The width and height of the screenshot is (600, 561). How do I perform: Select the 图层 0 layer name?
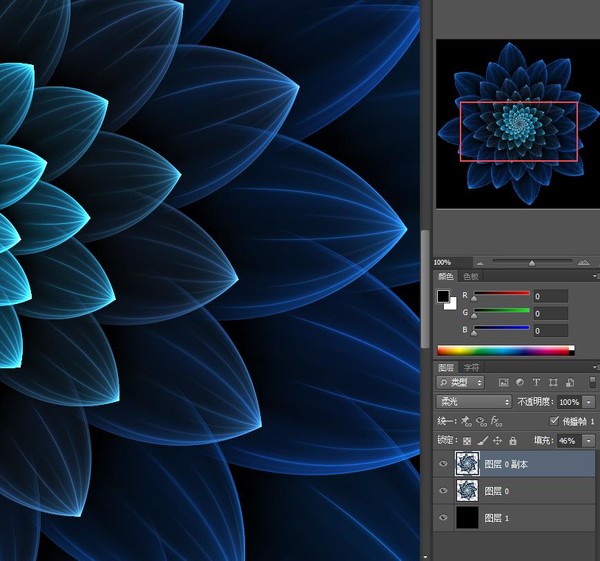[x=497, y=491]
